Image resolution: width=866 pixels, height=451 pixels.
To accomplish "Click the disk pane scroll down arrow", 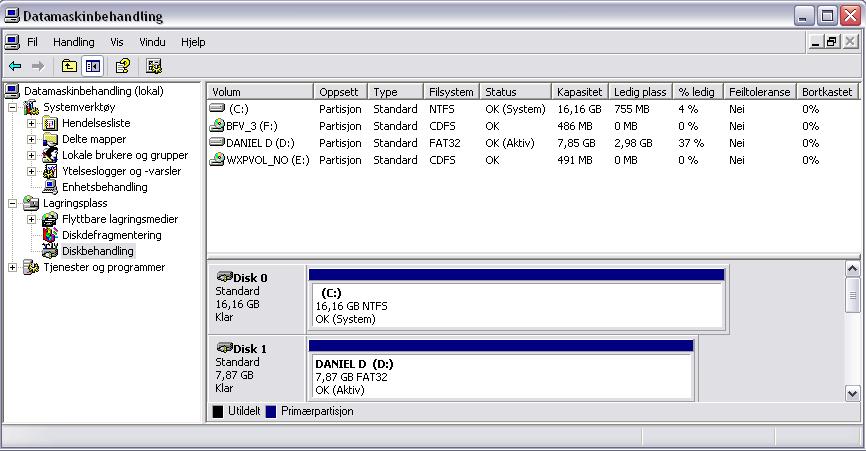I will coord(852,394).
